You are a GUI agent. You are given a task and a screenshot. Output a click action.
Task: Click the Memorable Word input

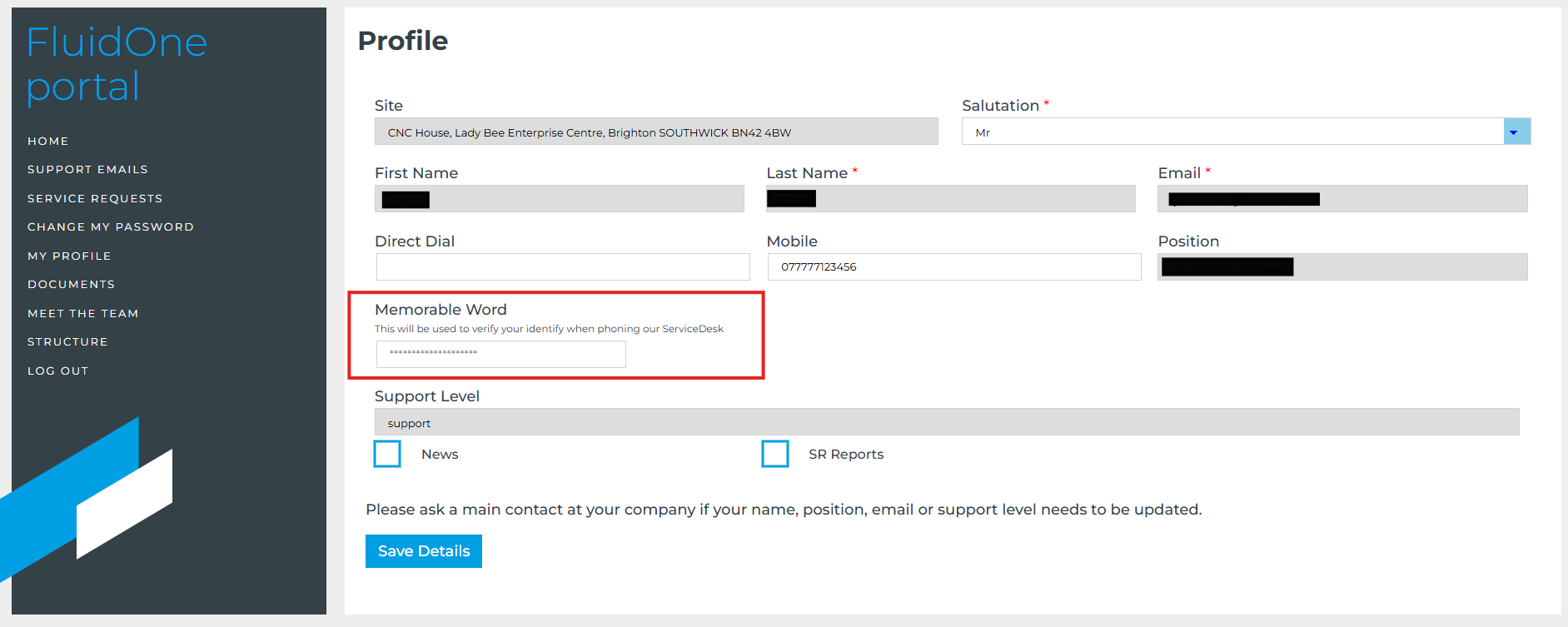(x=500, y=354)
